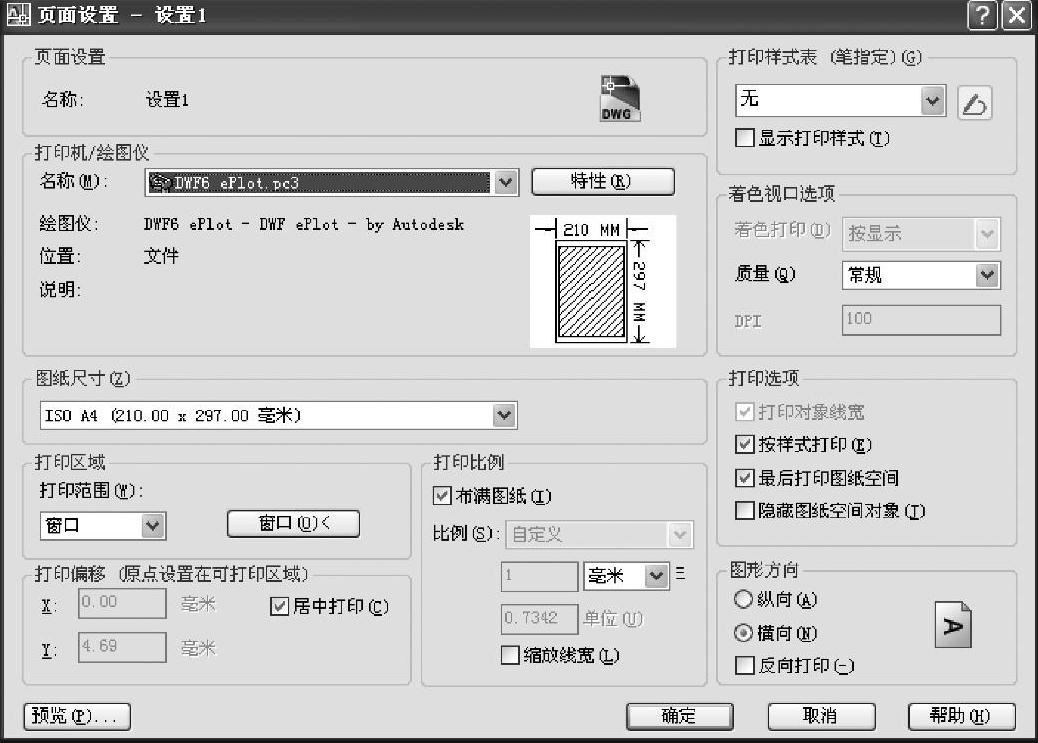Click the 确定 button
The height and width of the screenshot is (743, 1038).
[x=680, y=717]
